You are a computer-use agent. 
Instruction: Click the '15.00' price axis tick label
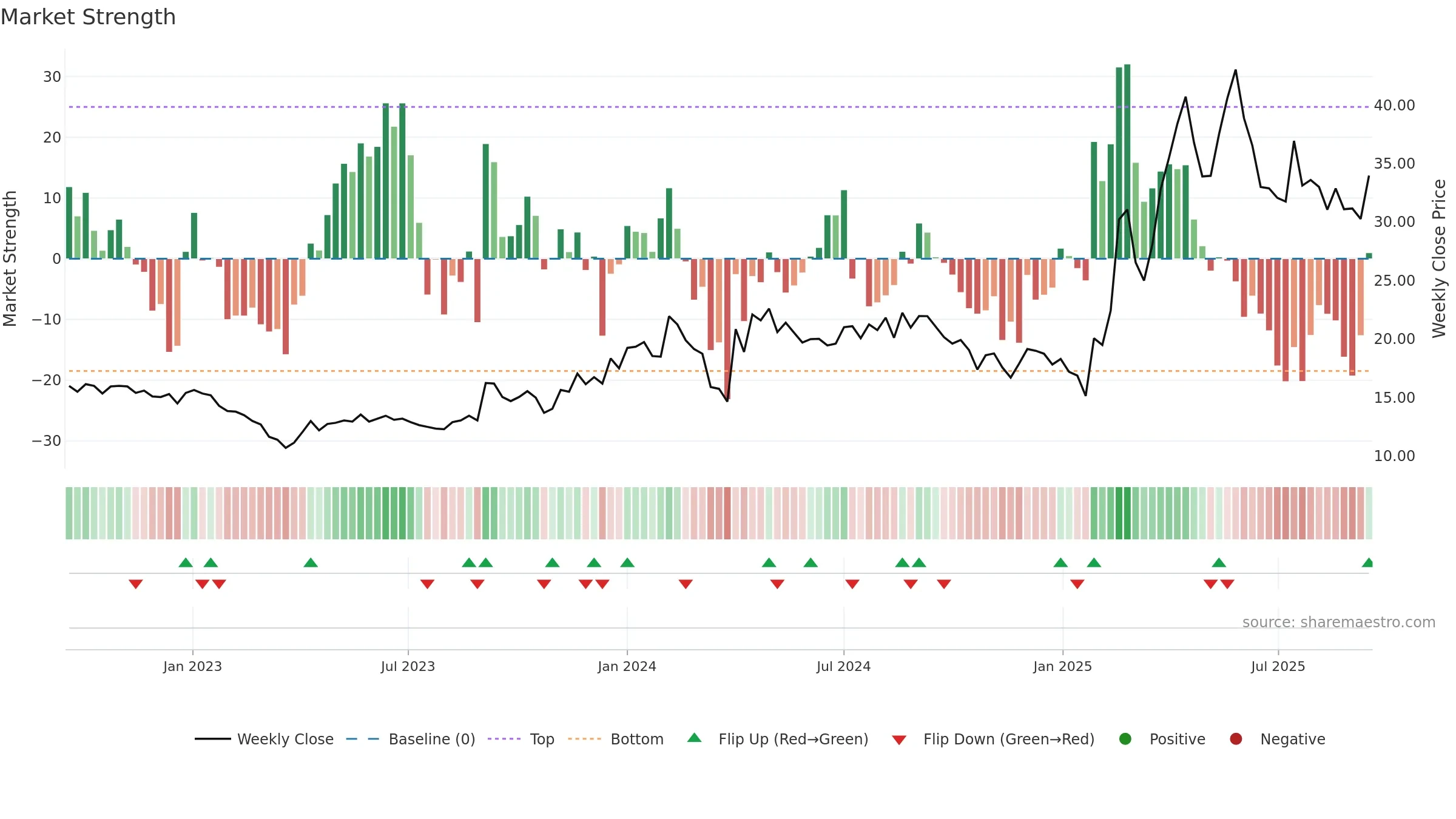pyautogui.click(x=1394, y=398)
